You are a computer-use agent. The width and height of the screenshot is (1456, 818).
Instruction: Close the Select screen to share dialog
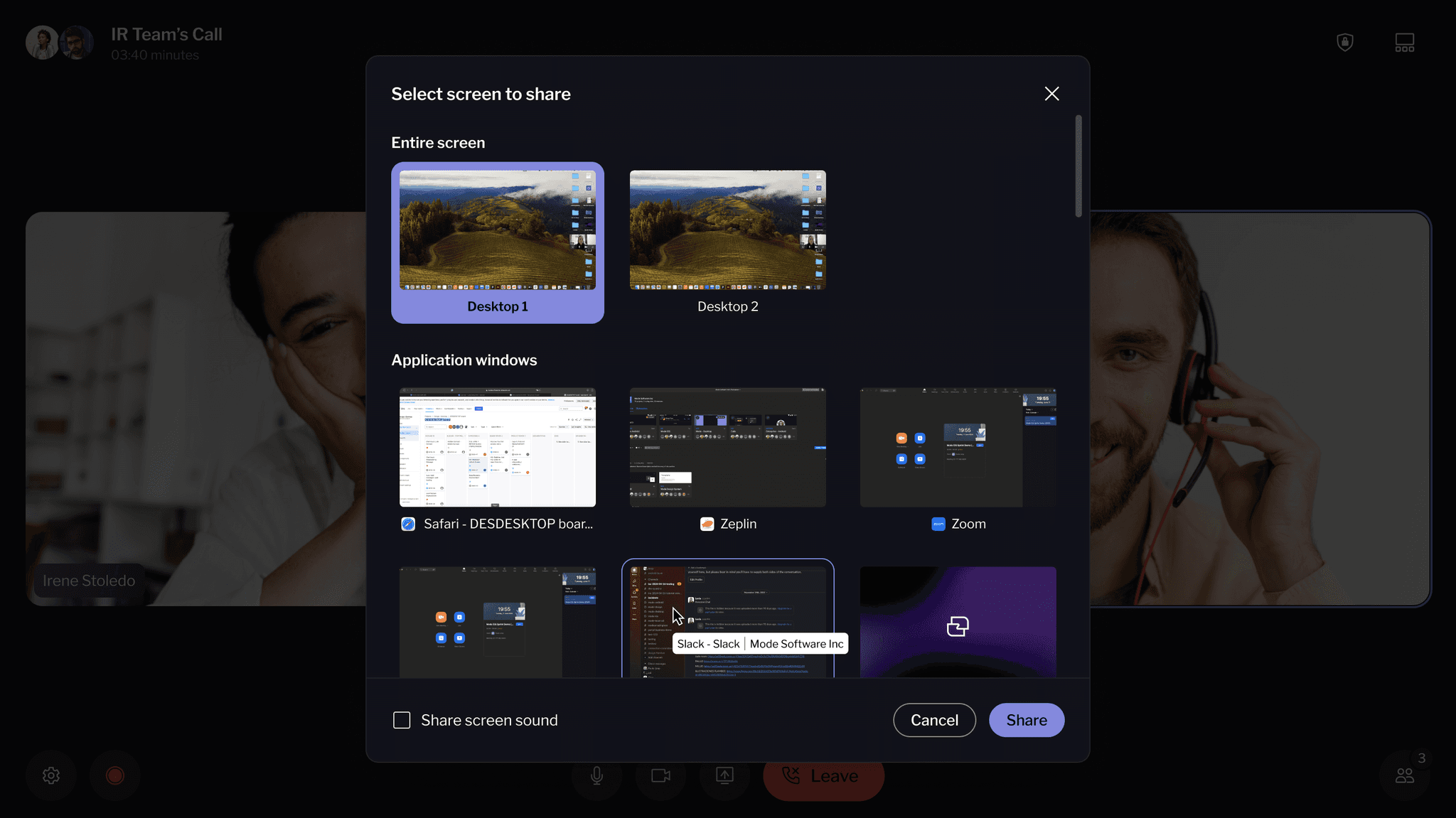coord(1051,94)
